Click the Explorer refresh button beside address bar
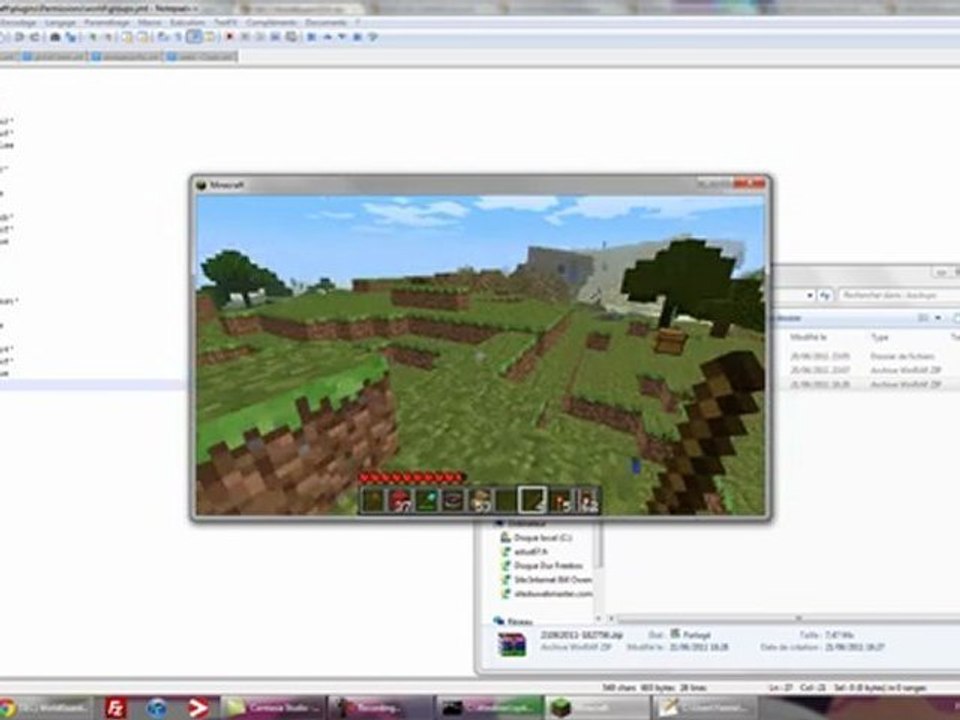The height and width of the screenshot is (720, 960). coord(825,295)
